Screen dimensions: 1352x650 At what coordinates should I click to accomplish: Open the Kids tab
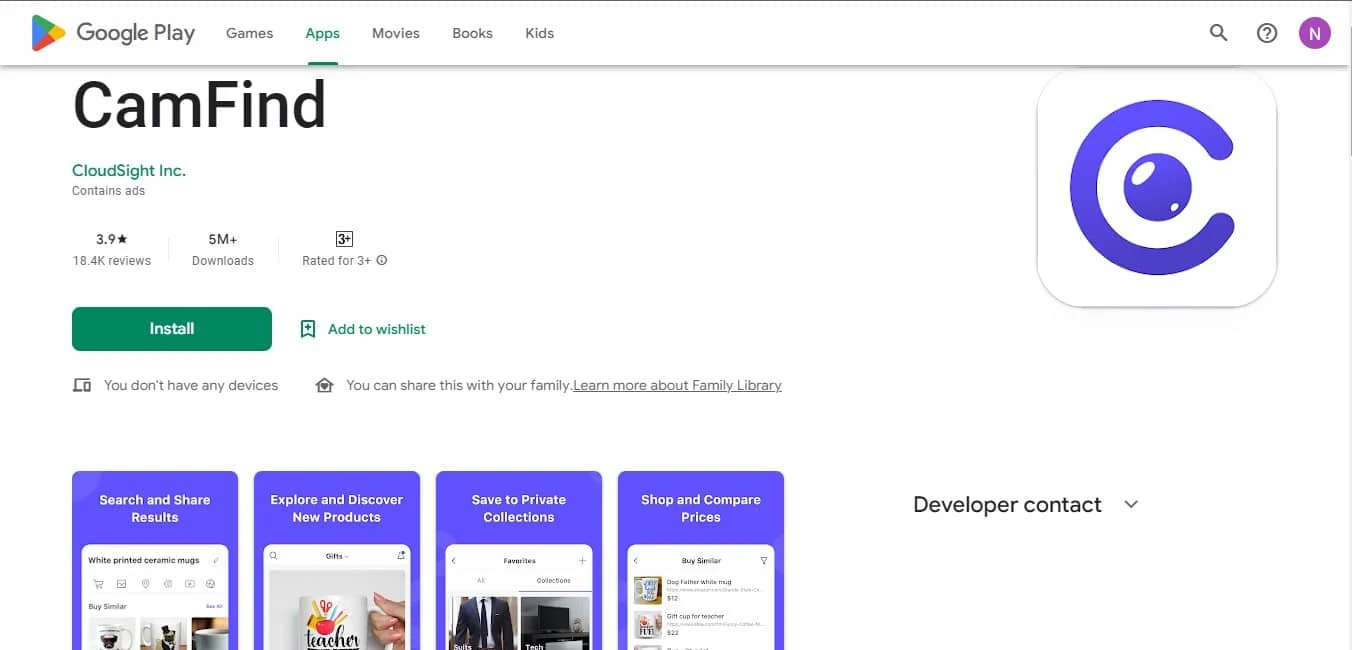(539, 33)
